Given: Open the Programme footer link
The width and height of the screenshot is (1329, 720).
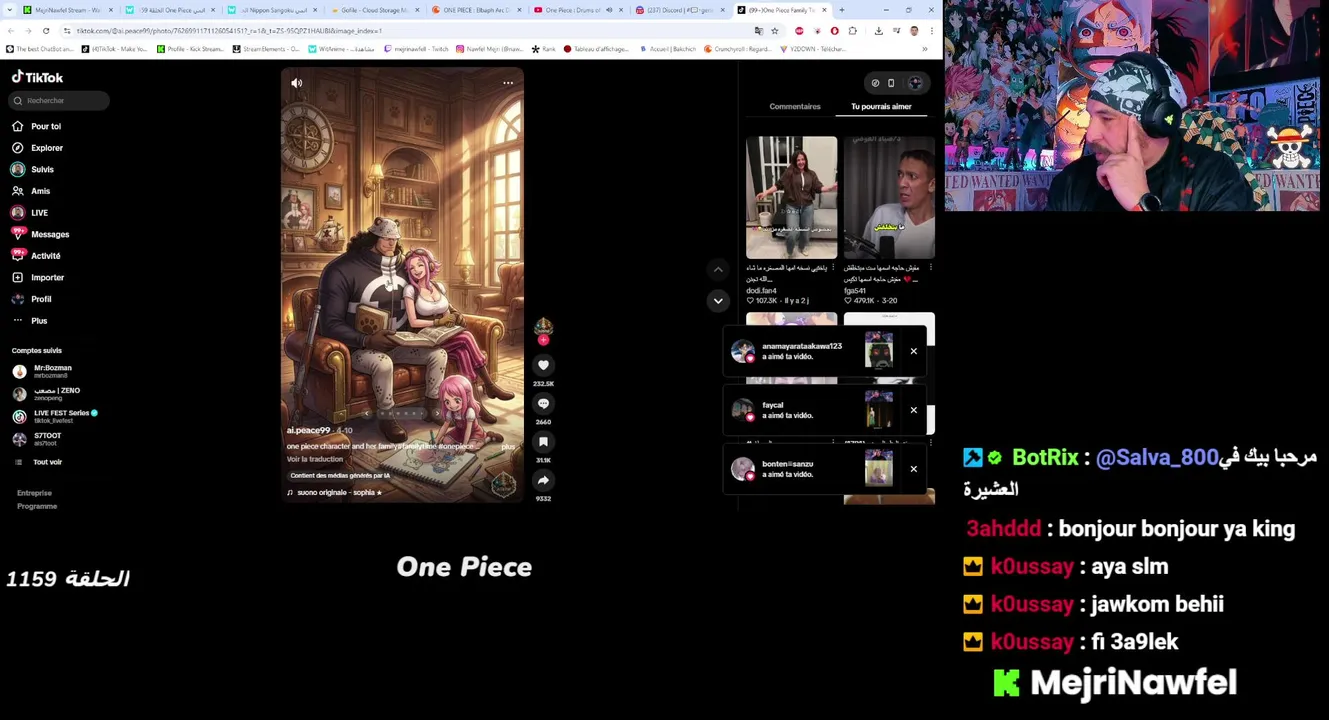Looking at the screenshot, I should 37,506.
